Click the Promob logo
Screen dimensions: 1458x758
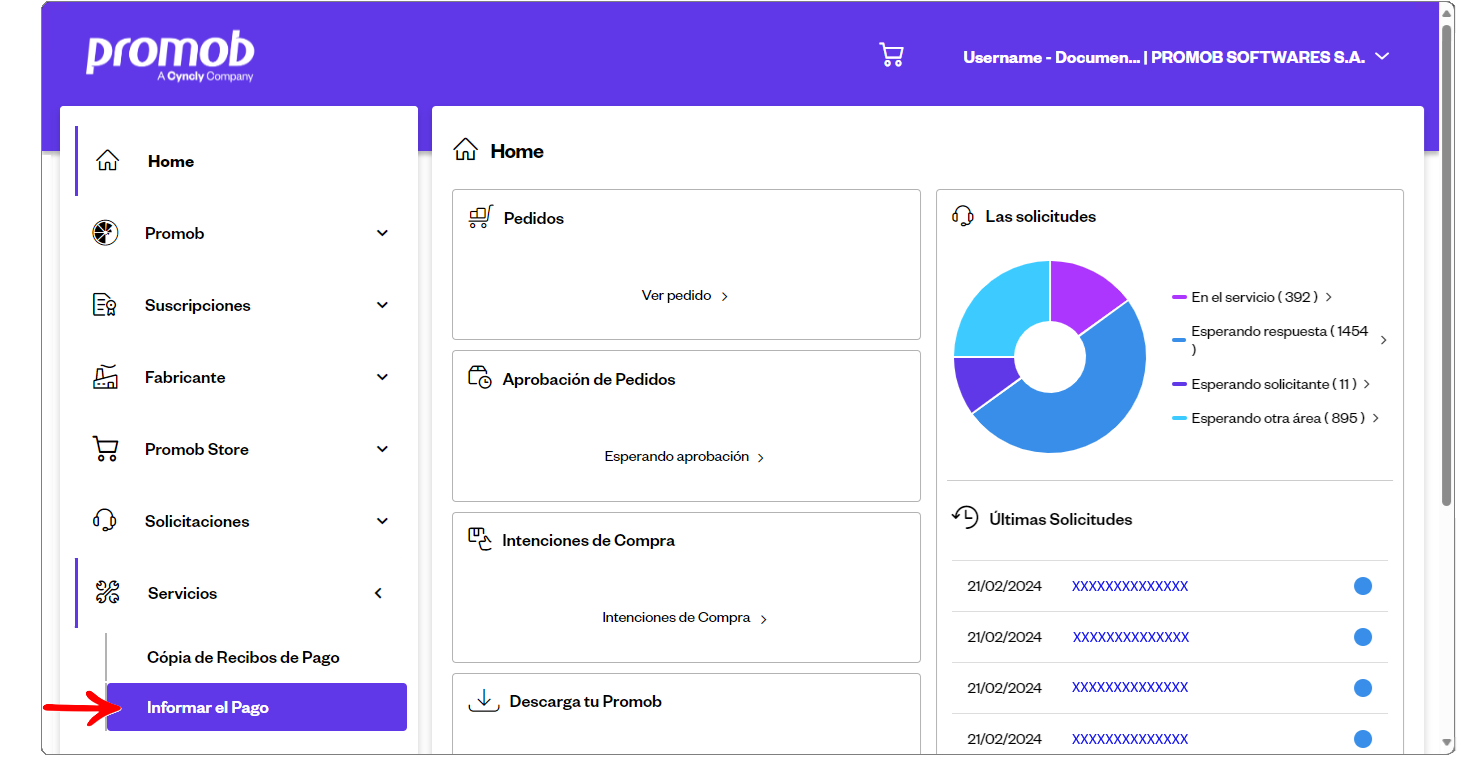coord(169,57)
